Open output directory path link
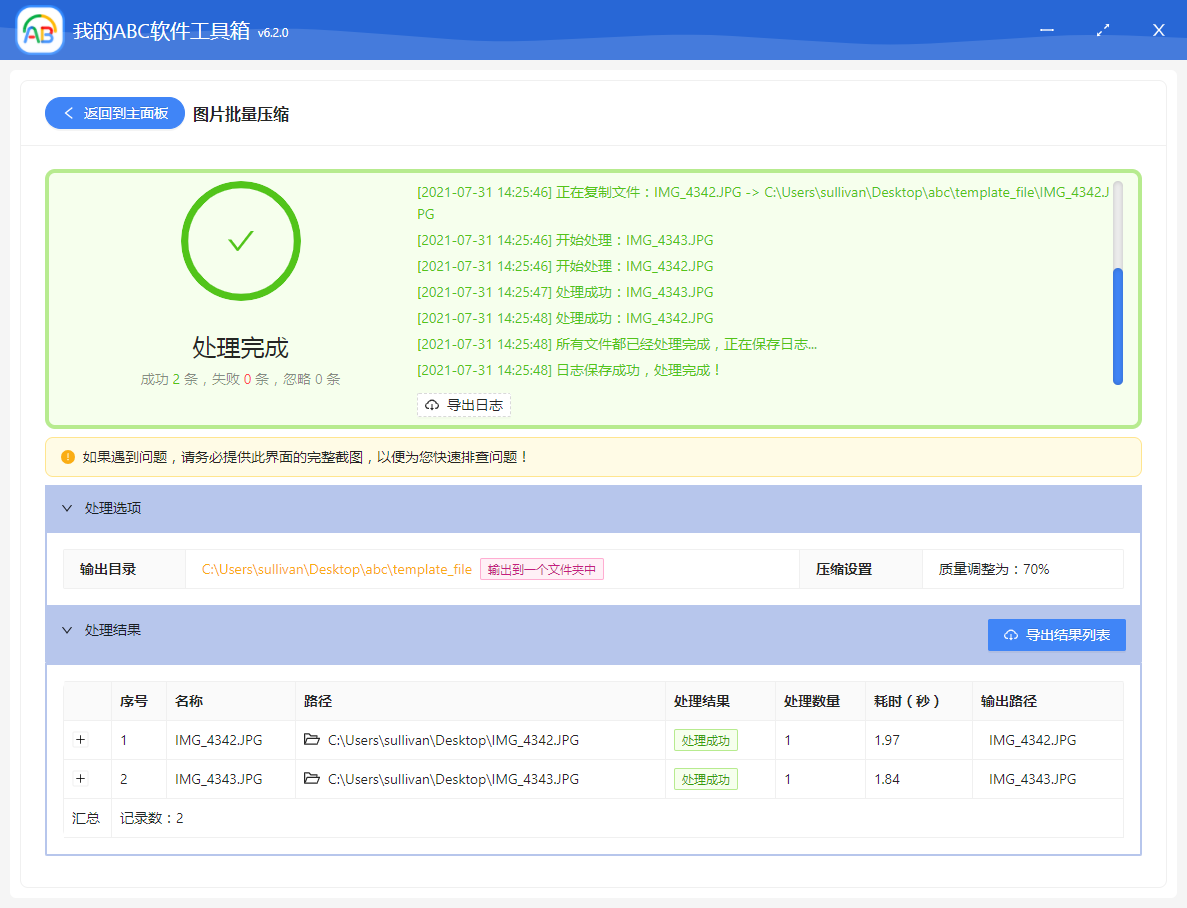 point(336,569)
